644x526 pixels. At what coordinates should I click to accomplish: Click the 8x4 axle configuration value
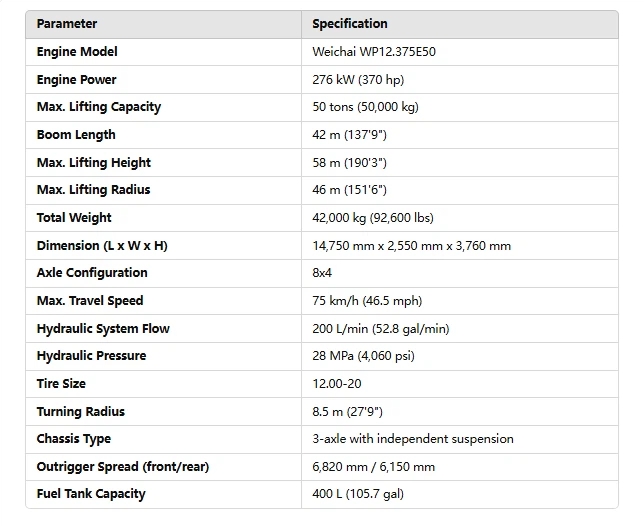tap(325, 273)
